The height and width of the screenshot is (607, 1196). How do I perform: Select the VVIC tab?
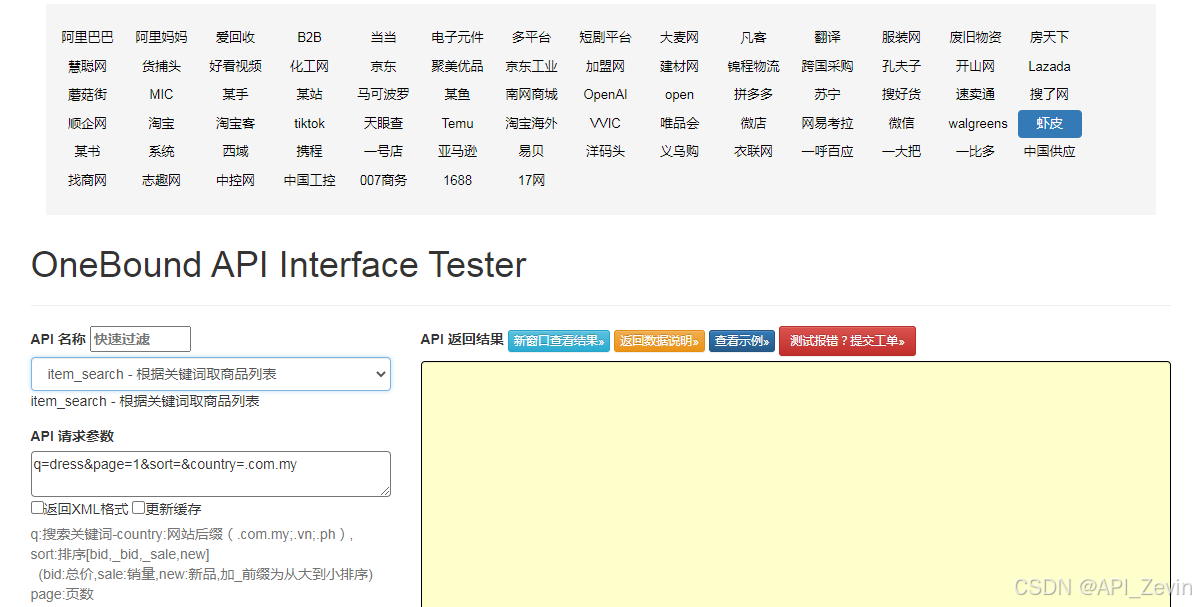[605, 124]
